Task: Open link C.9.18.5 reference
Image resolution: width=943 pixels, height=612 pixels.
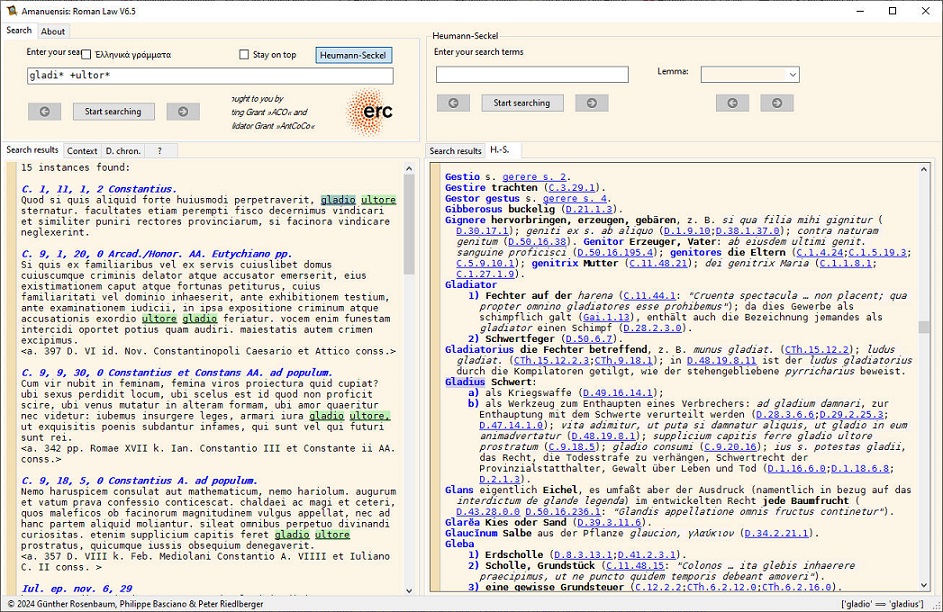Action: pyautogui.click(x=571, y=447)
